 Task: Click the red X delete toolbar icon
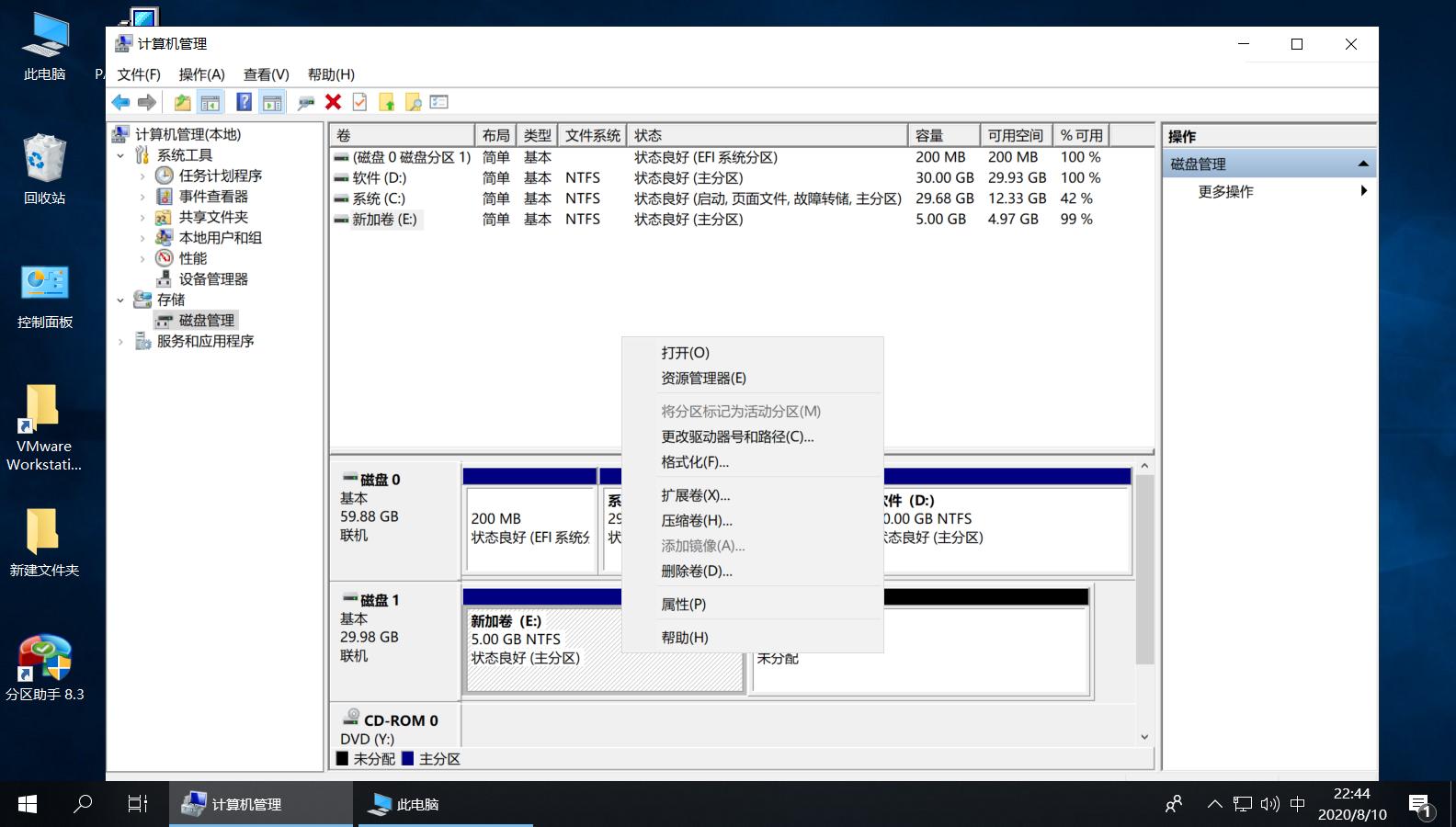pos(333,102)
